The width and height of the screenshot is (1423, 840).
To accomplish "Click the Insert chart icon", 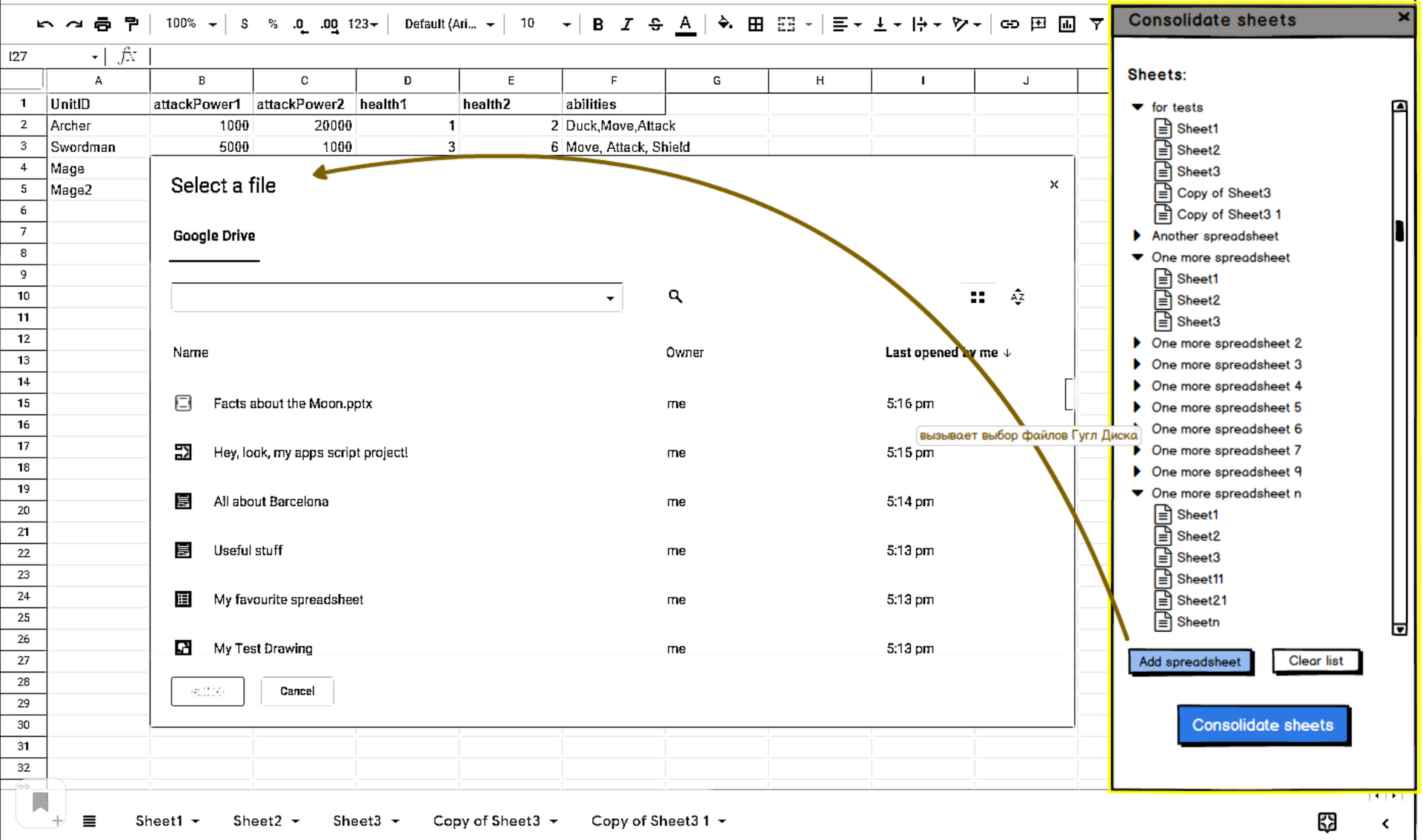I will pos(1067,24).
